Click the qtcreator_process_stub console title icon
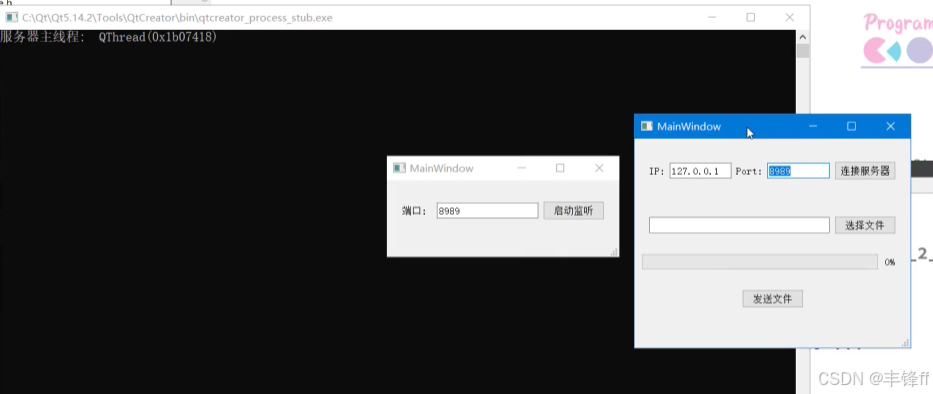This screenshot has width=933, height=394. 11,17
